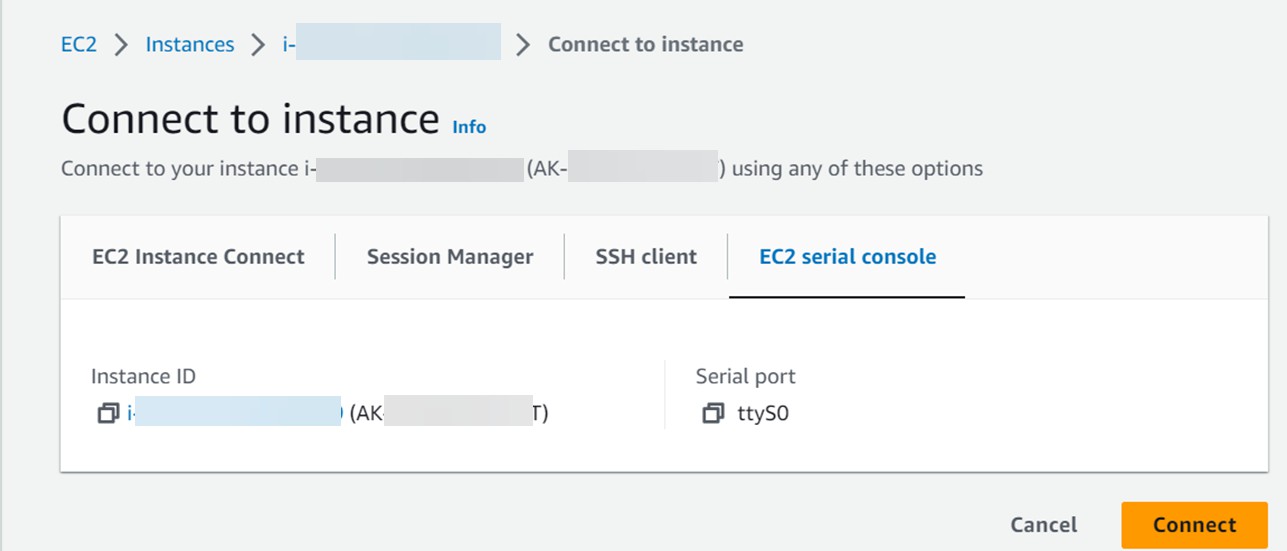
Task: Copy the Instance ID with copy icon
Action: pos(108,413)
